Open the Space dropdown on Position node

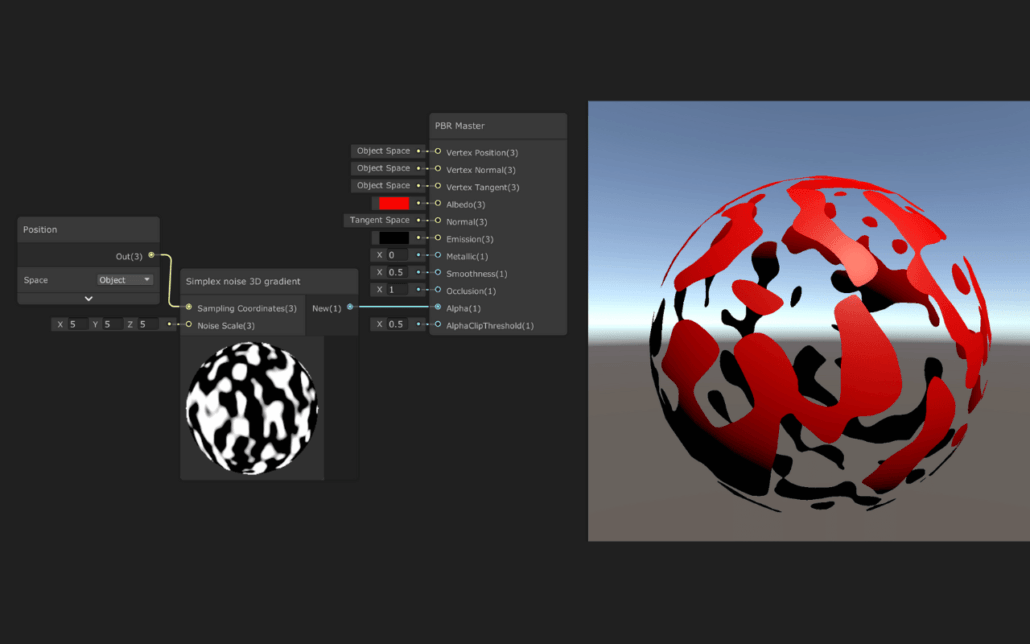coord(123,279)
